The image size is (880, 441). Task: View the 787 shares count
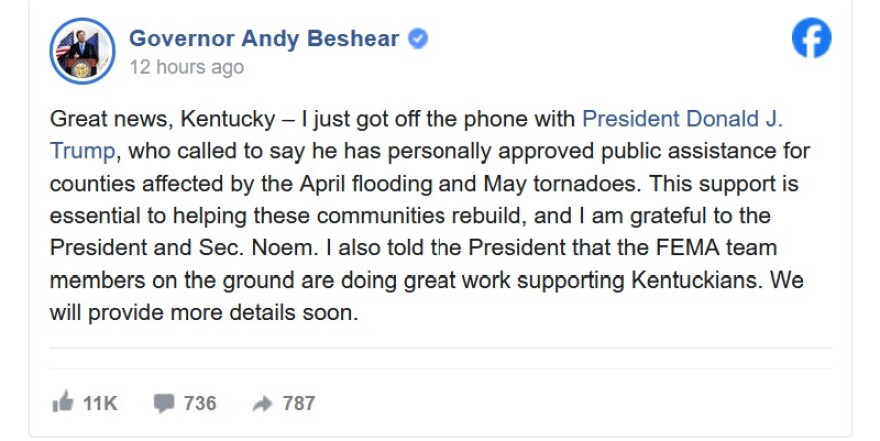click(x=299, y=403)
